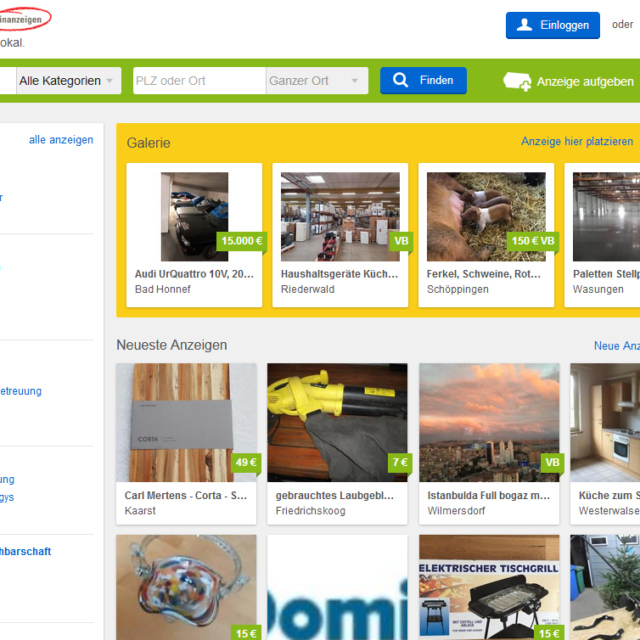640x640 pixels.
Task: Click the 'gebrauchtes Laubgebl...' title
Action: (x=335, y=496)
